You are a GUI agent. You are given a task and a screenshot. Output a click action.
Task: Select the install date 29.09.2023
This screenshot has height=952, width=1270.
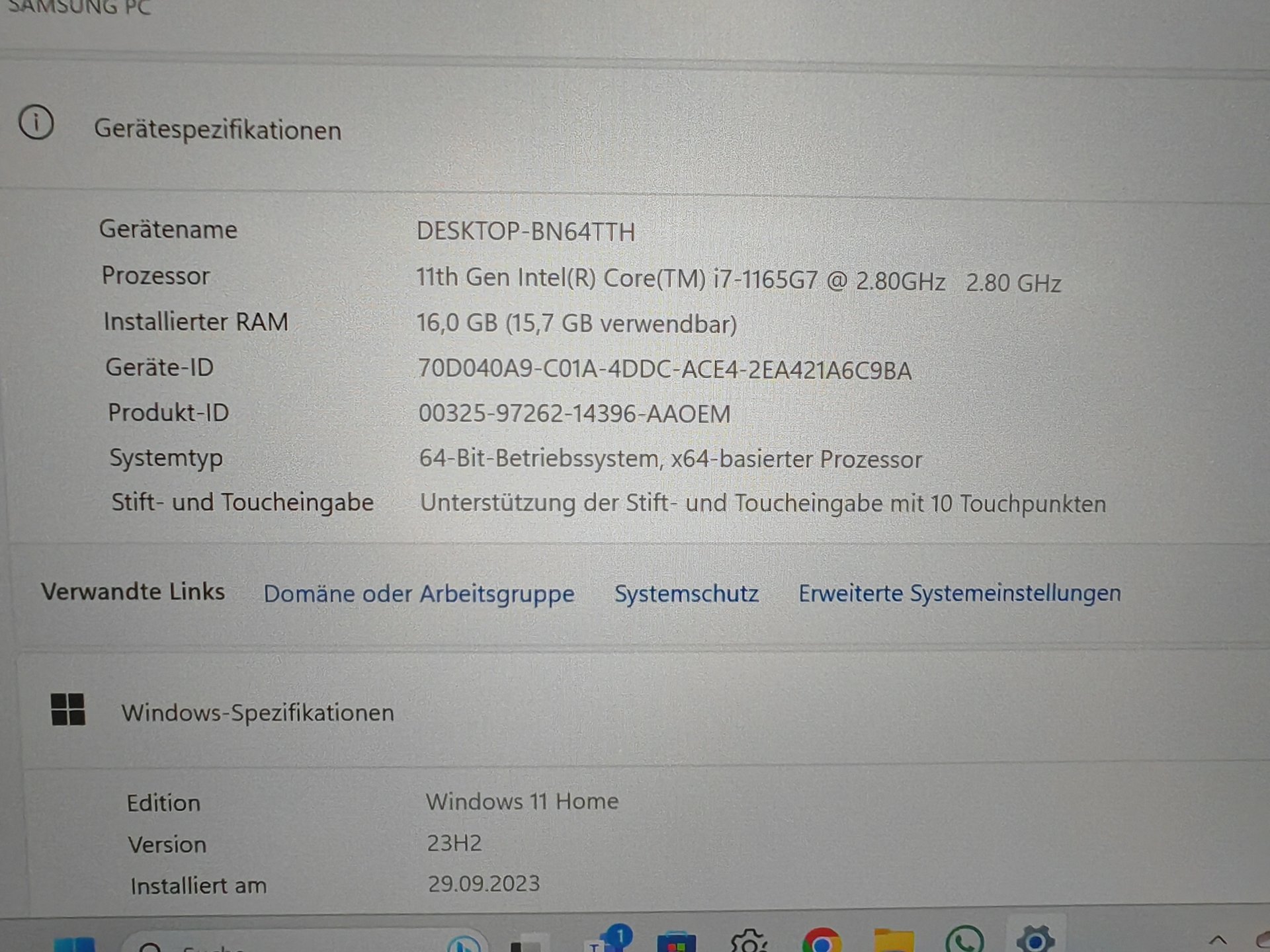tap(484, 883)
